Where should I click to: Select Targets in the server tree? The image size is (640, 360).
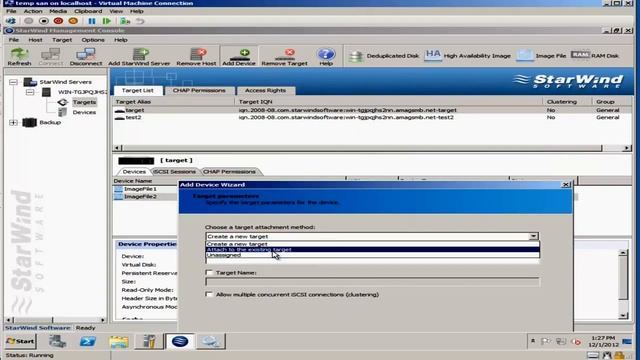tap(84, 102)
